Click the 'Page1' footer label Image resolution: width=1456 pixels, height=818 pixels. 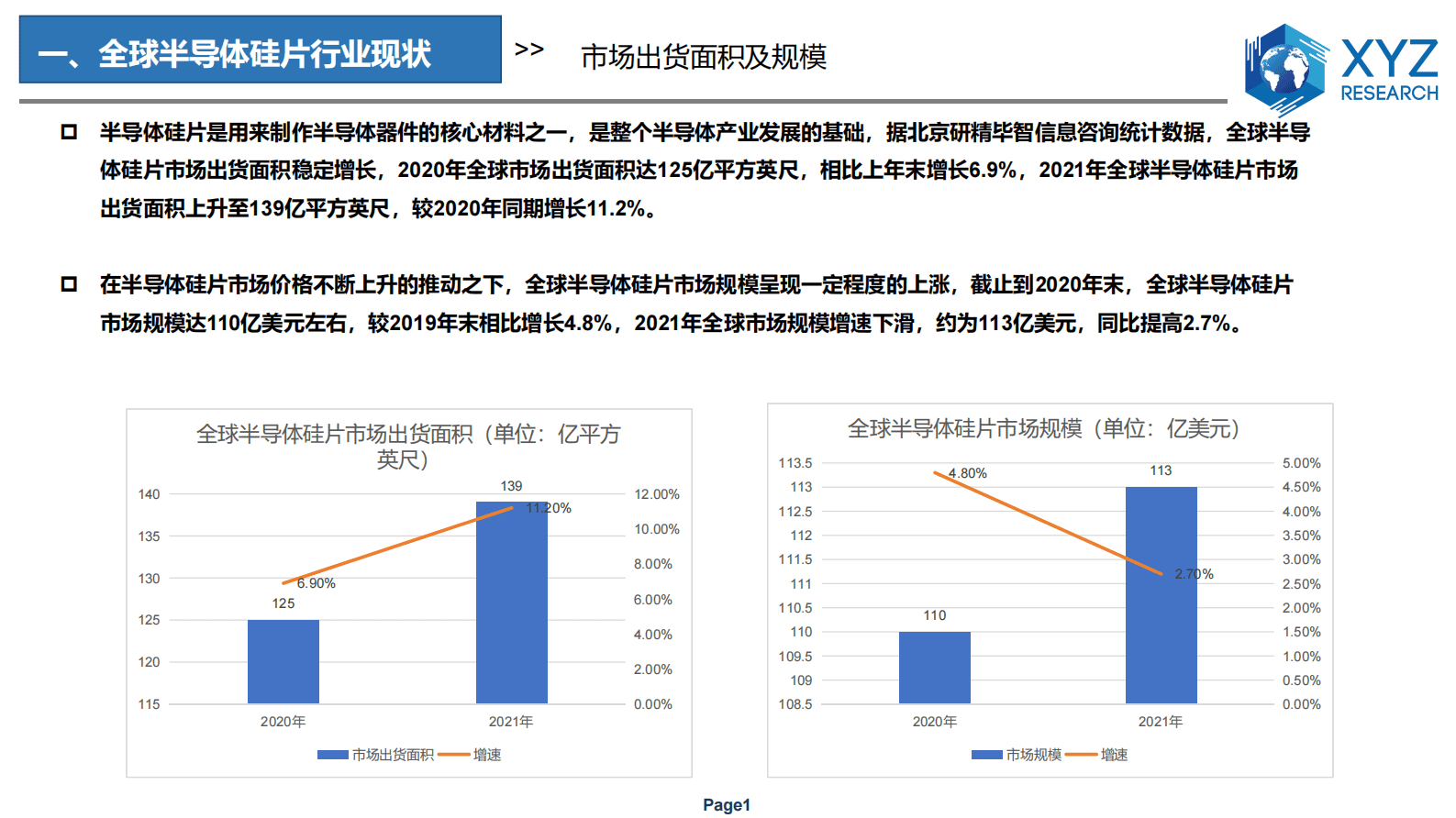727,805
